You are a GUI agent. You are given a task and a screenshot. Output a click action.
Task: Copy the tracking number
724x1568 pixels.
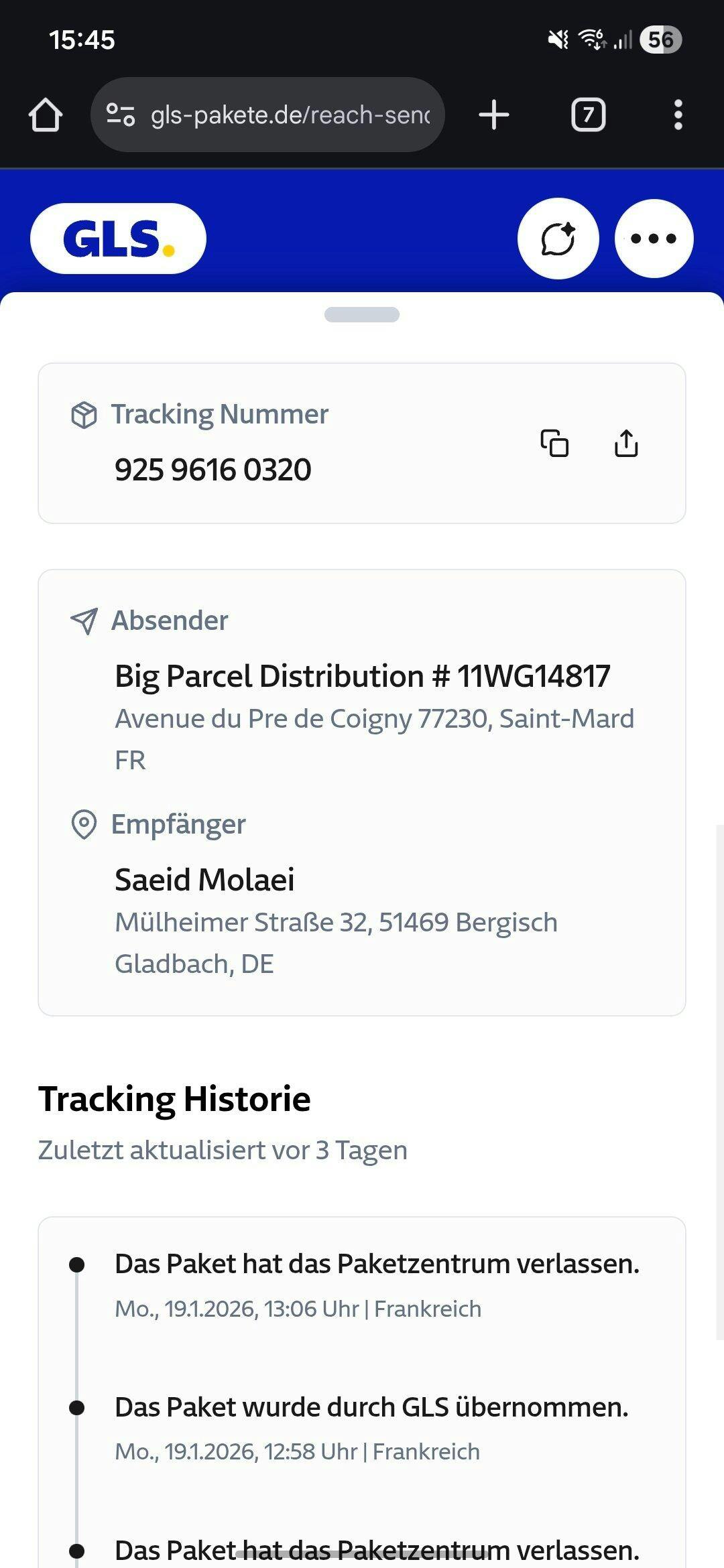pos(554,443)
